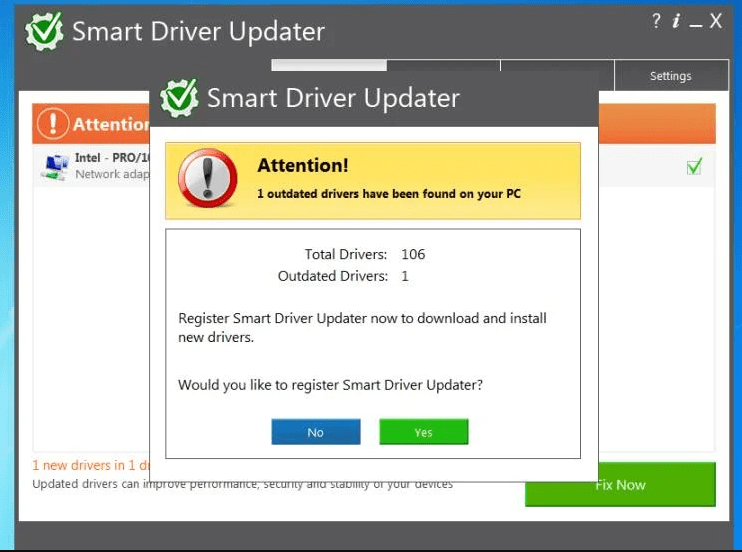Screen dimensions: 742x552
Task: Close the Smart Driver Updater window
Action: [x=716, y=21]
